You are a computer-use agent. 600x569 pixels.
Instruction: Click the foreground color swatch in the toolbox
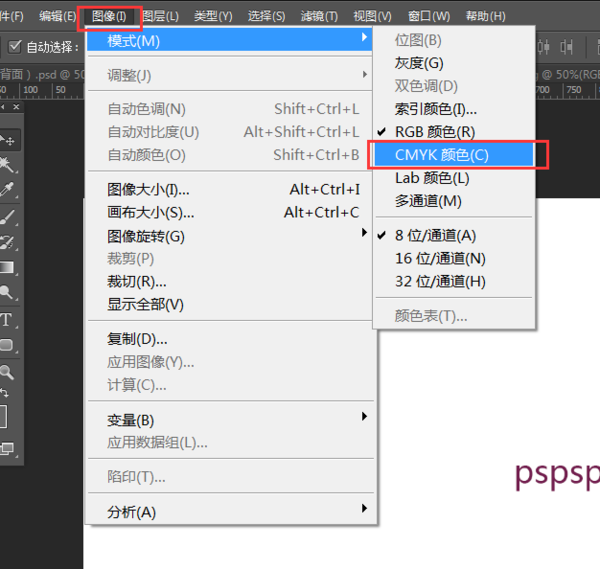click(3, 416)
